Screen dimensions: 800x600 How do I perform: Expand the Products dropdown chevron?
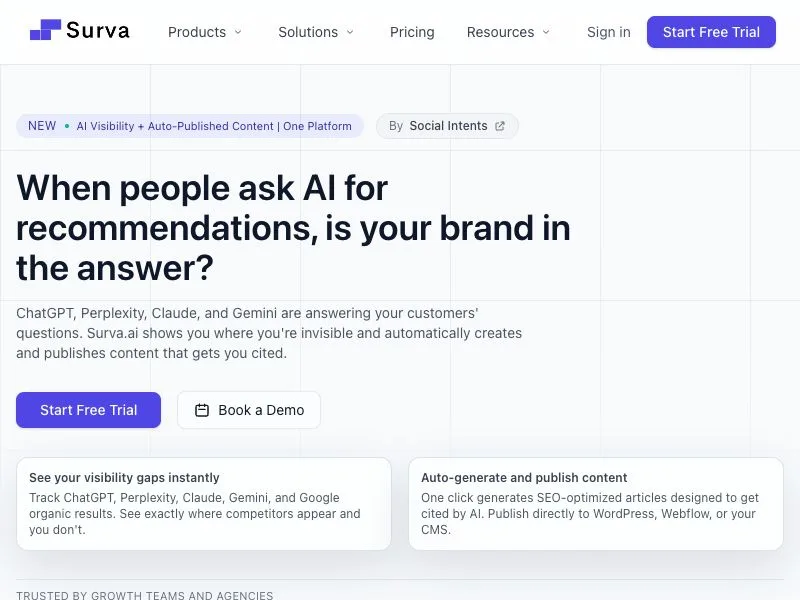(x=238, y=32)
